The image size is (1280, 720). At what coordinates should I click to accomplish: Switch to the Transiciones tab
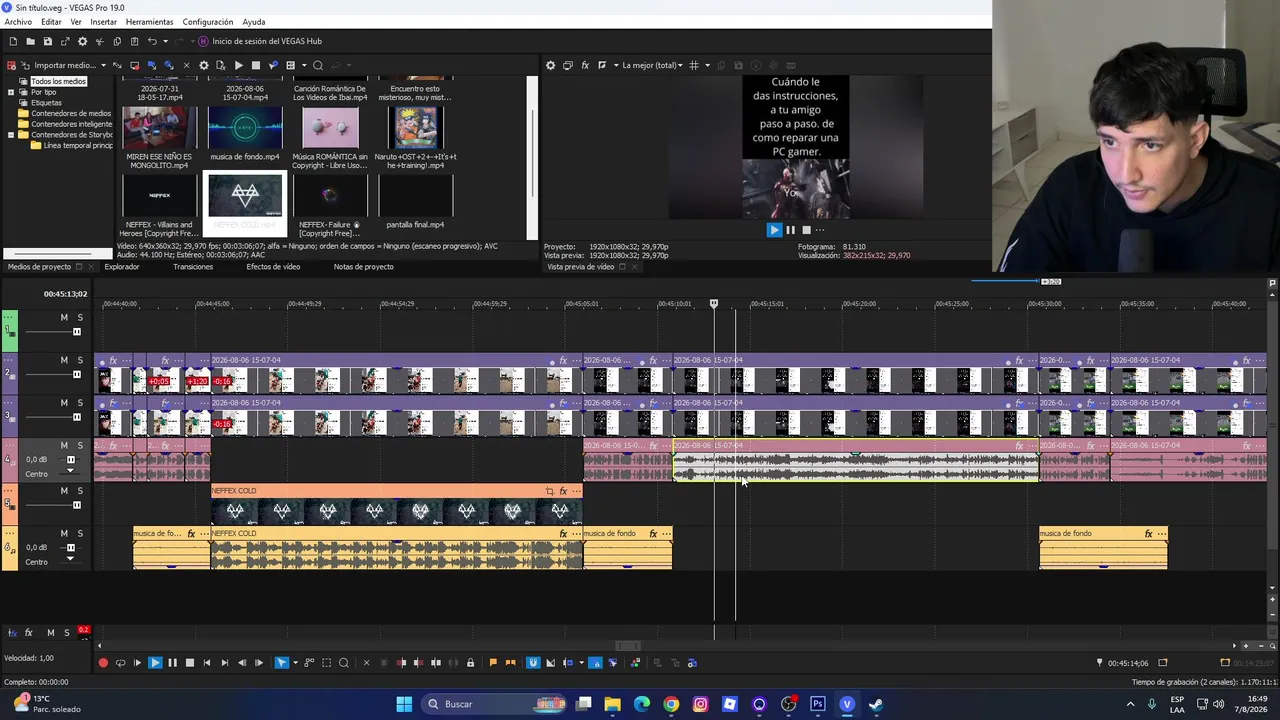point(193,267)
